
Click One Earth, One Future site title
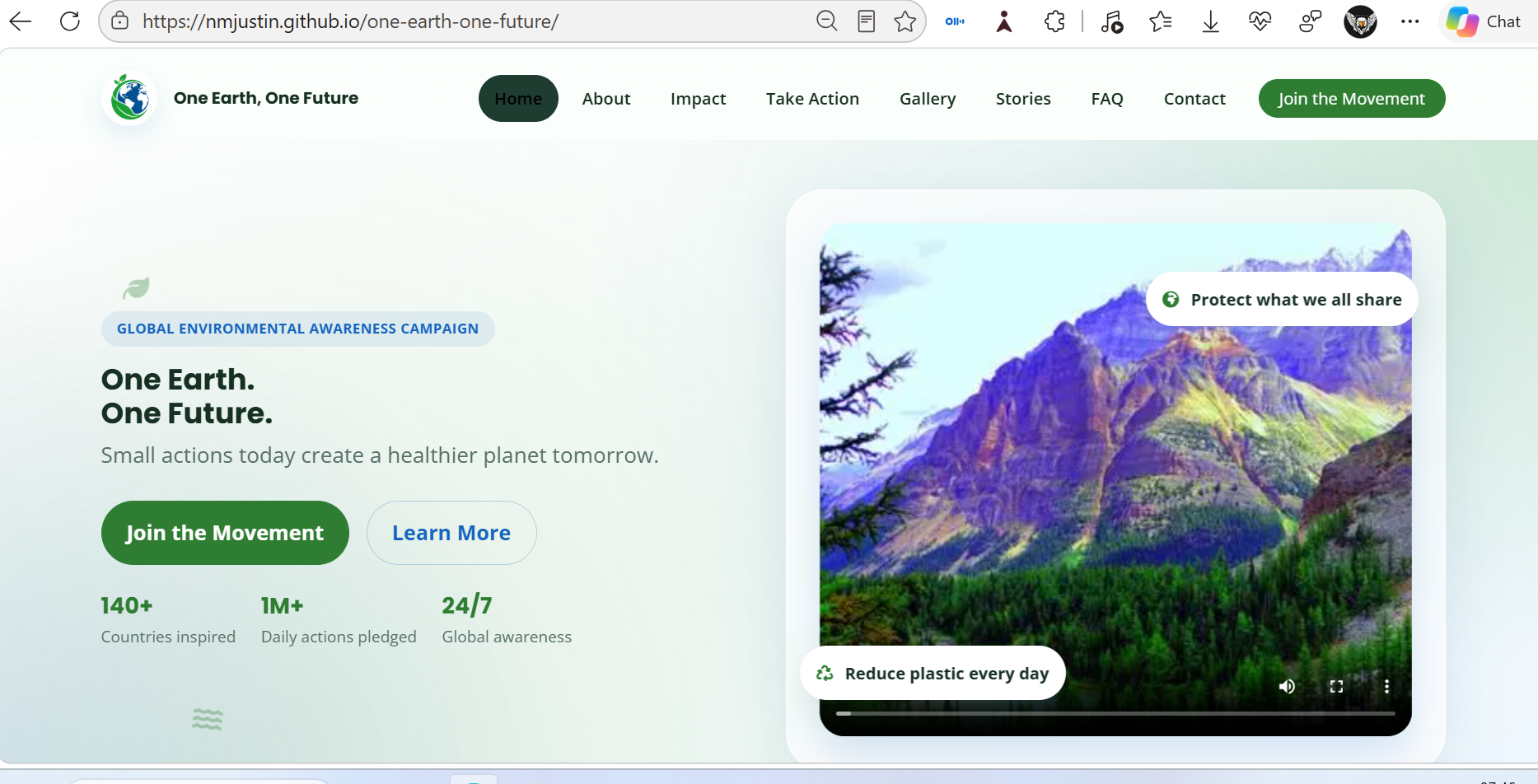pos(266,98)
